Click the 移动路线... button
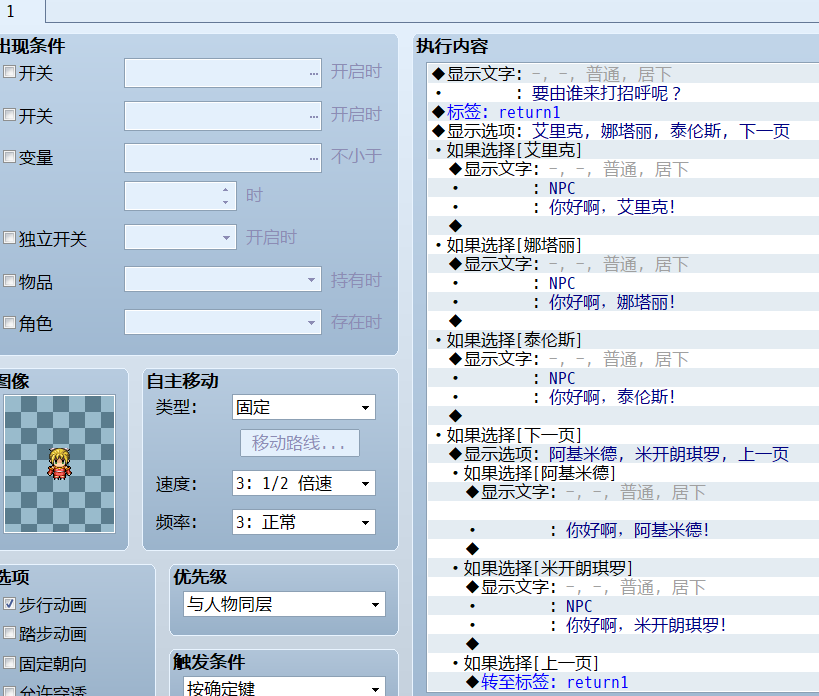The image size is (819, 696). point(300,443)
